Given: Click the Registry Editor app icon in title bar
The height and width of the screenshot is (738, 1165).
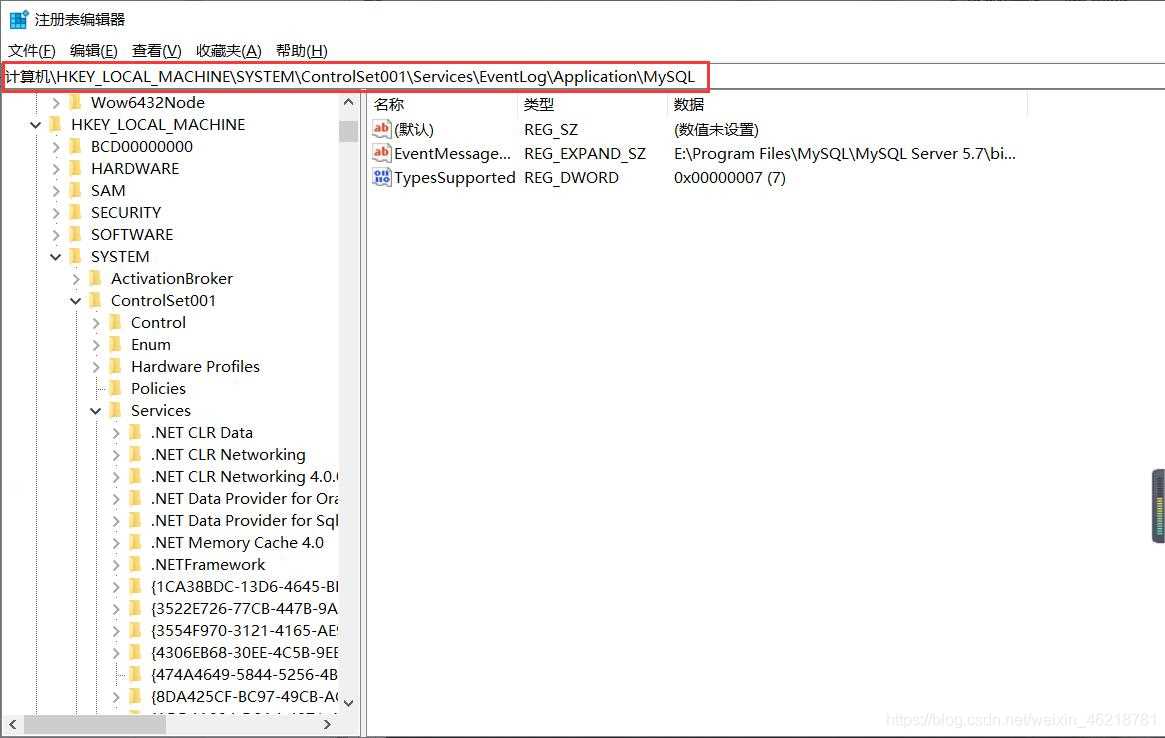Looking at the screenshot, I should (x=18, y=19).
